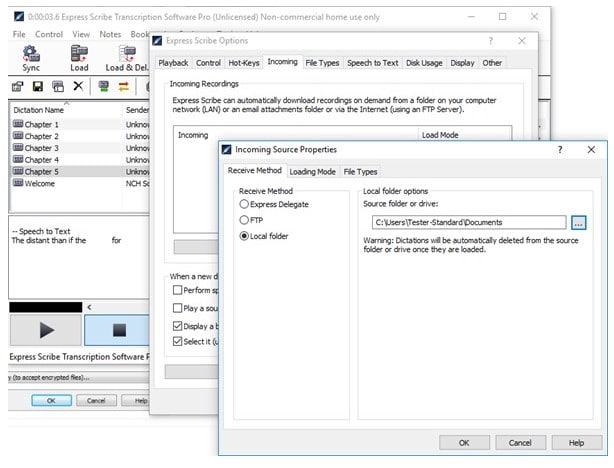
Task: Click the Incoming Source Properties logo icon
Action: [x=226, y=149]
